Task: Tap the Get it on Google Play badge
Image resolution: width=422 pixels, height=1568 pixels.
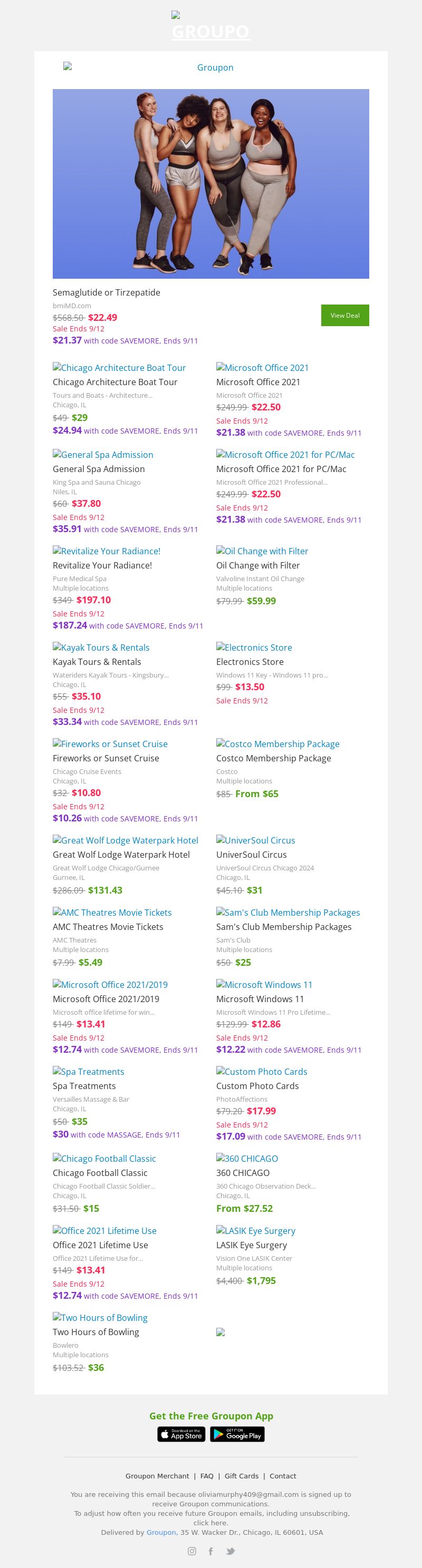Action: 237,1434
